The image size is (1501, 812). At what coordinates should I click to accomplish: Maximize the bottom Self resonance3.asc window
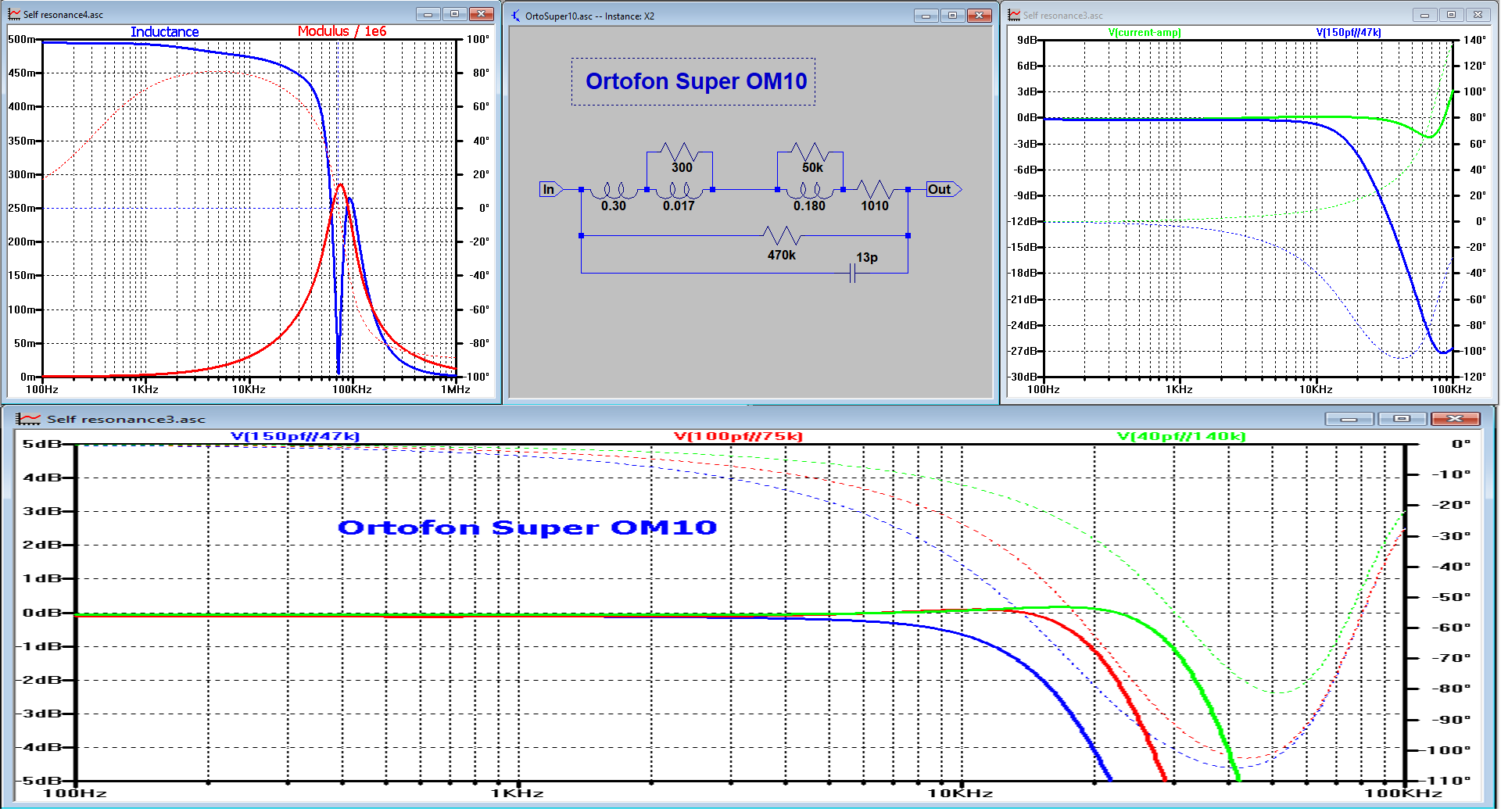pos(1402,419)
